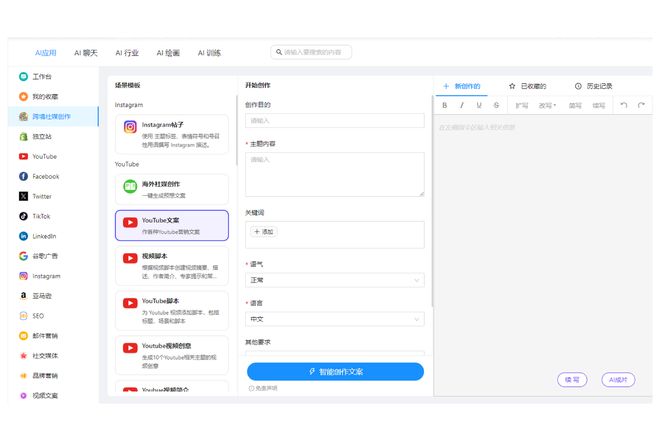Viewport: 660px width, 441px height.
Task: Open the 独立站 Shopify sidebar item
Action: click(53, 136)
